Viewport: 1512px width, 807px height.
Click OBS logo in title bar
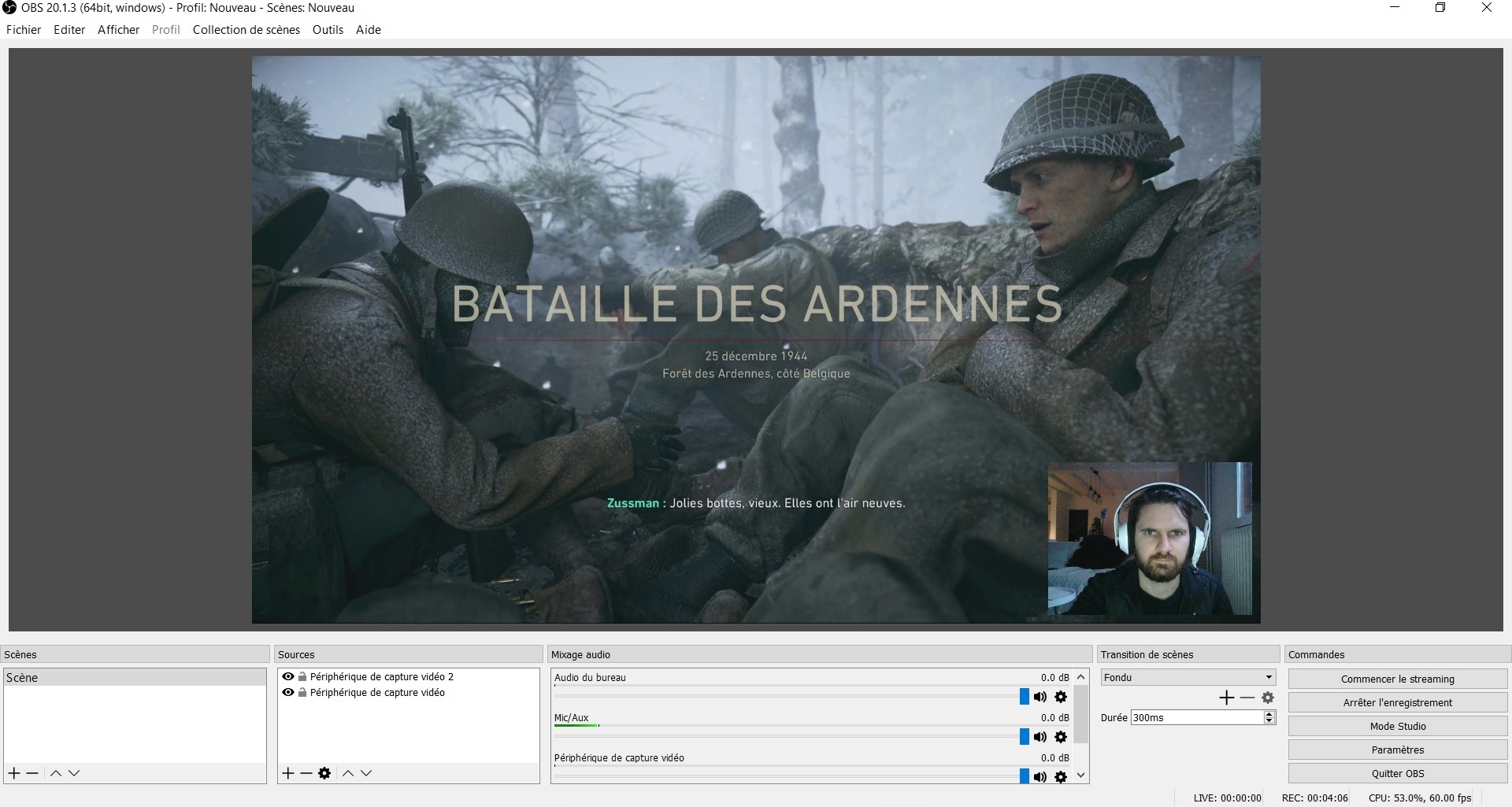click(10, 8)
